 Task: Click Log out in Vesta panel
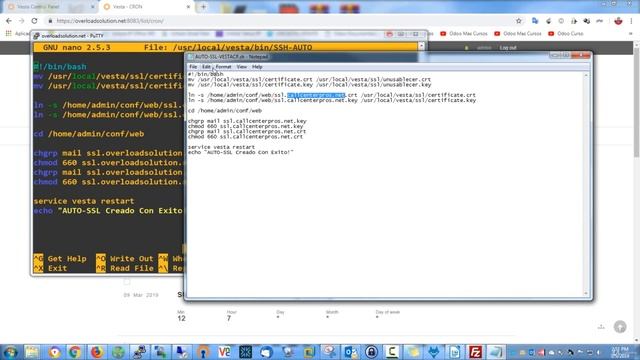(x=508, y=48)
